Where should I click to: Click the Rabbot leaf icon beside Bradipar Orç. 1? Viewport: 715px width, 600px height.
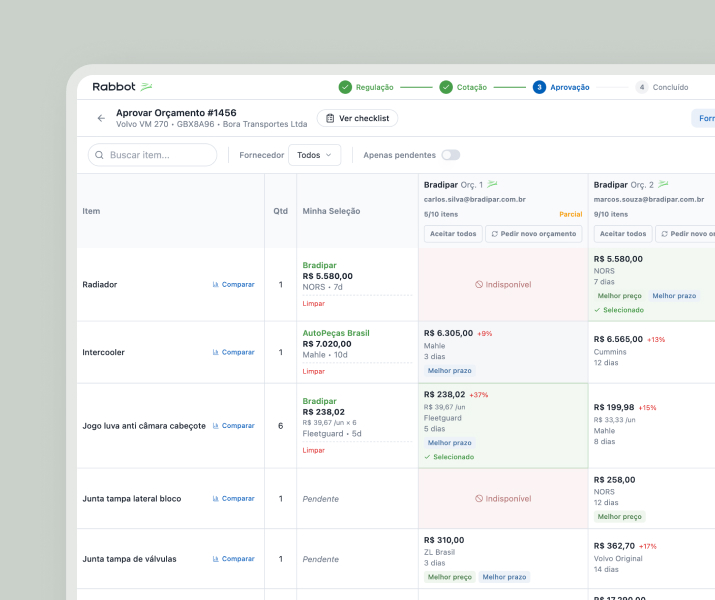pos(492,184)
